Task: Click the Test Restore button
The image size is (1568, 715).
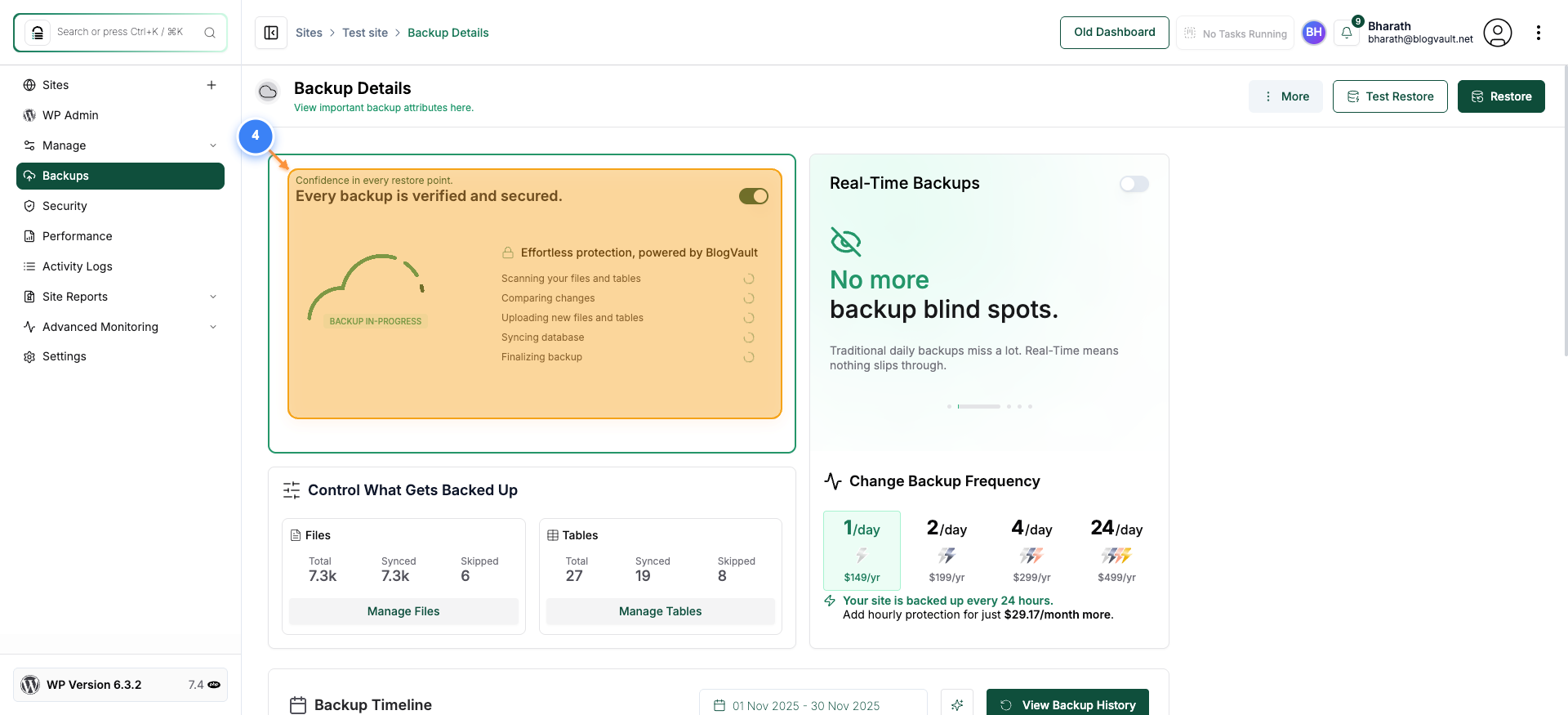Action: tap(1390, 96)
